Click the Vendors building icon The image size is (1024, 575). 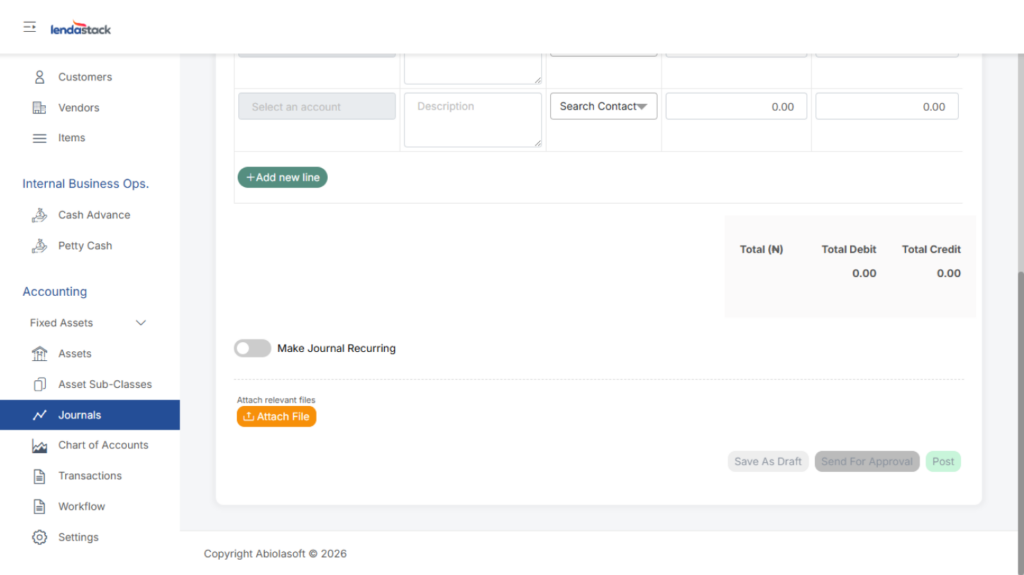click(x=40, y=108)
